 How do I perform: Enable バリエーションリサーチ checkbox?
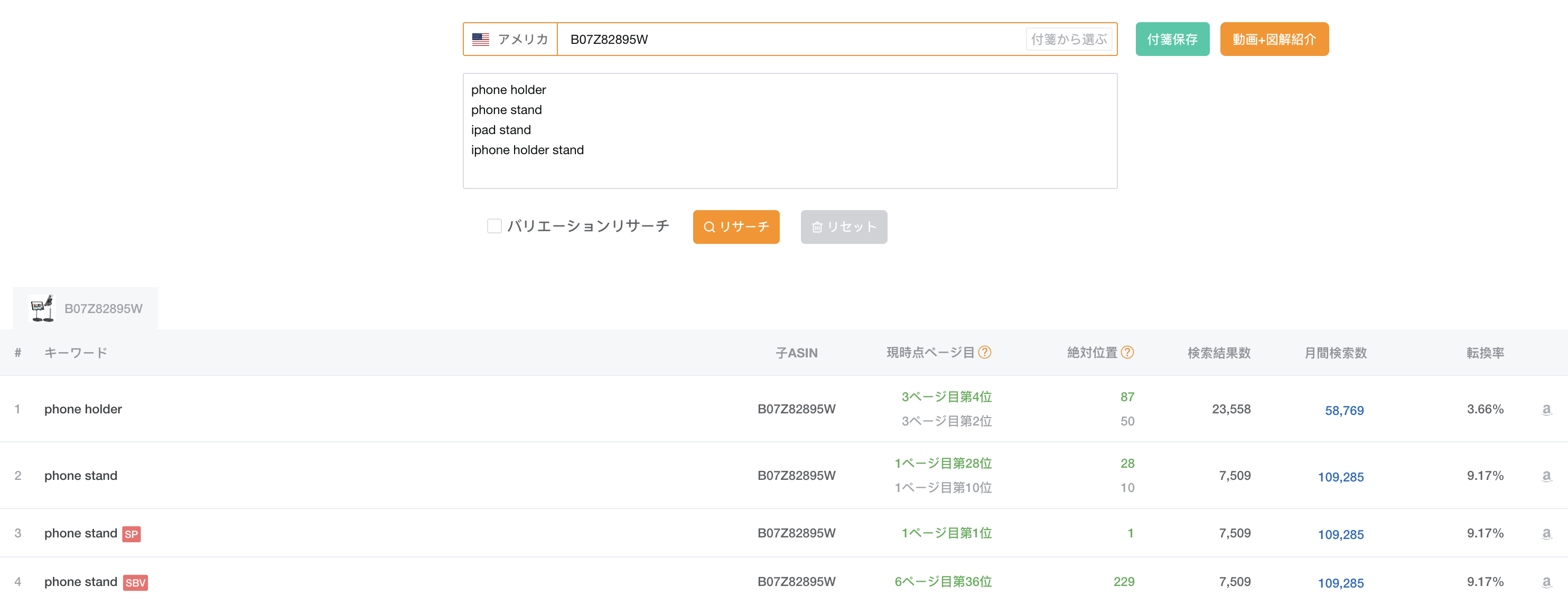[494, 226]
